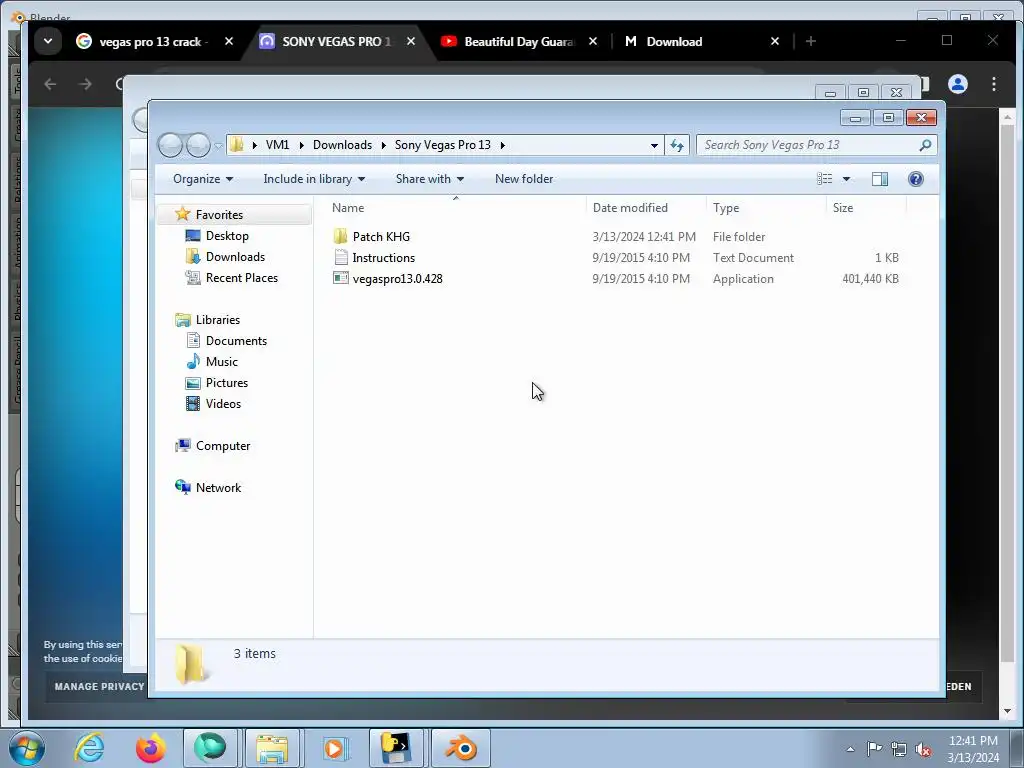Show the preview pane icon
The height and width of the screenshot is (768, 1024).
click(880, 179)
